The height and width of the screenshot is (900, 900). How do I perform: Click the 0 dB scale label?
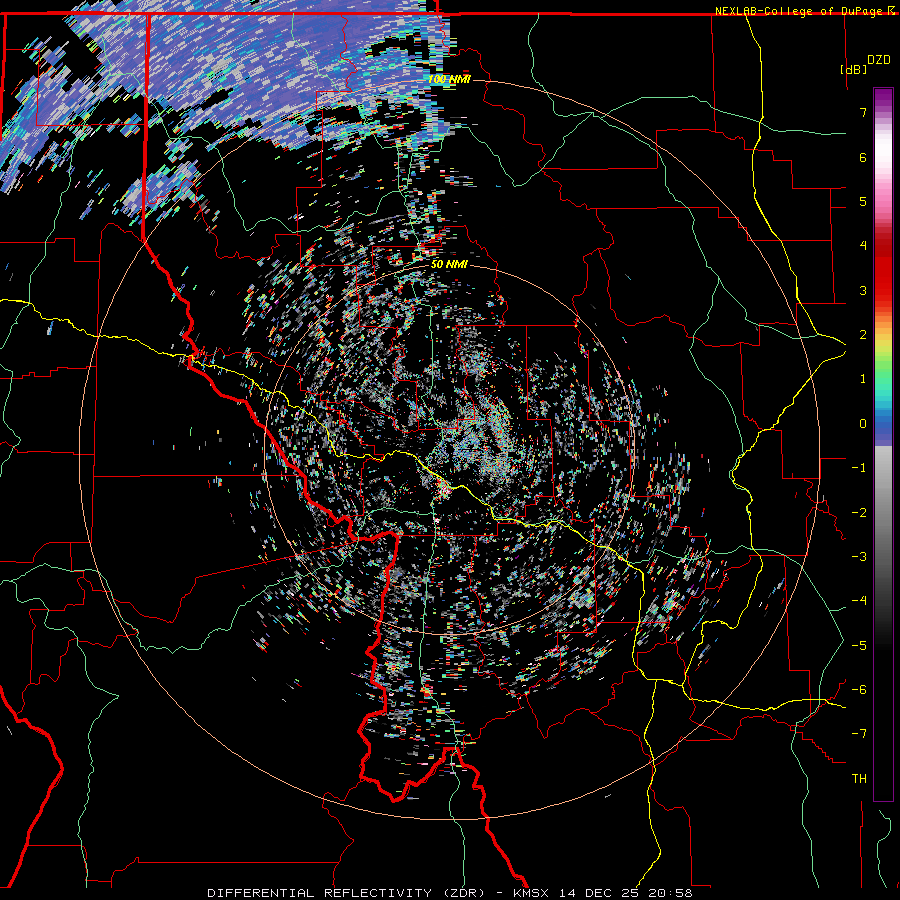[863, 424]
